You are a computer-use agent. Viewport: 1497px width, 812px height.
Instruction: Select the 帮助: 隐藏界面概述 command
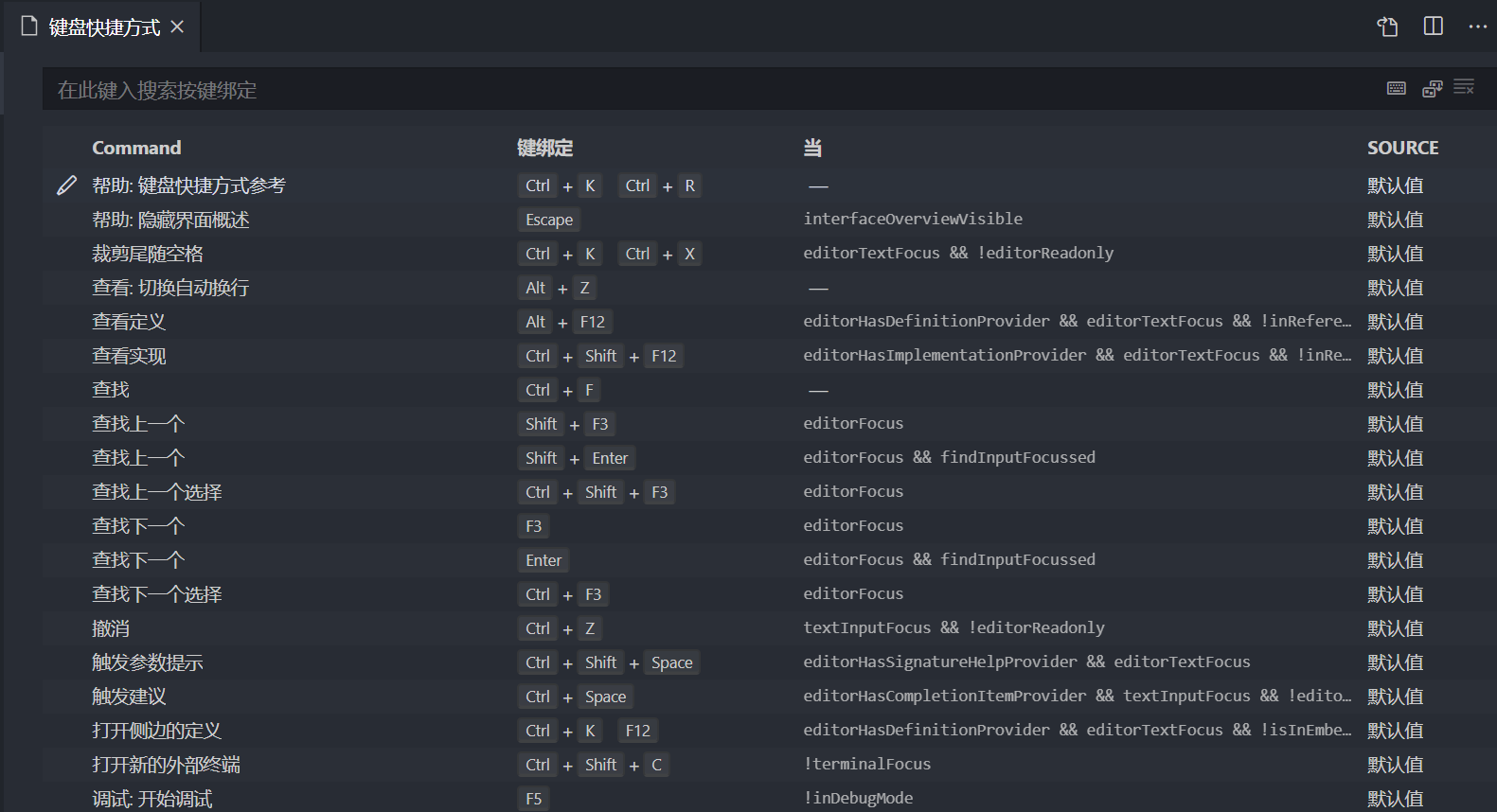click(170, 220)
